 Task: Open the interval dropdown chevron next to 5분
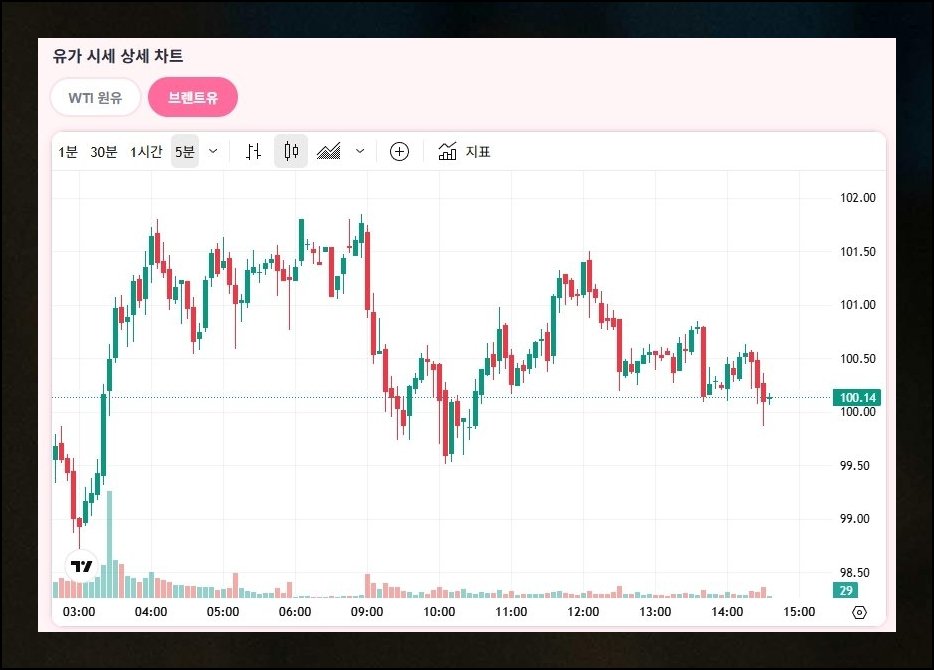point(213,152)
